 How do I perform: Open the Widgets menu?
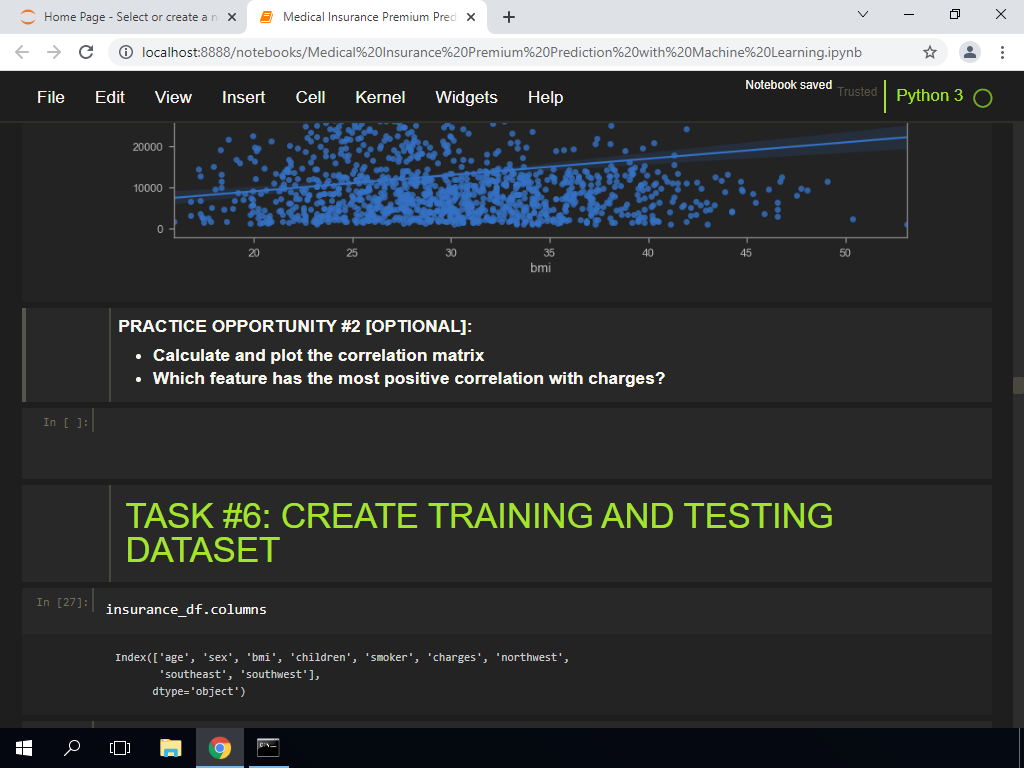click(466, 97)
